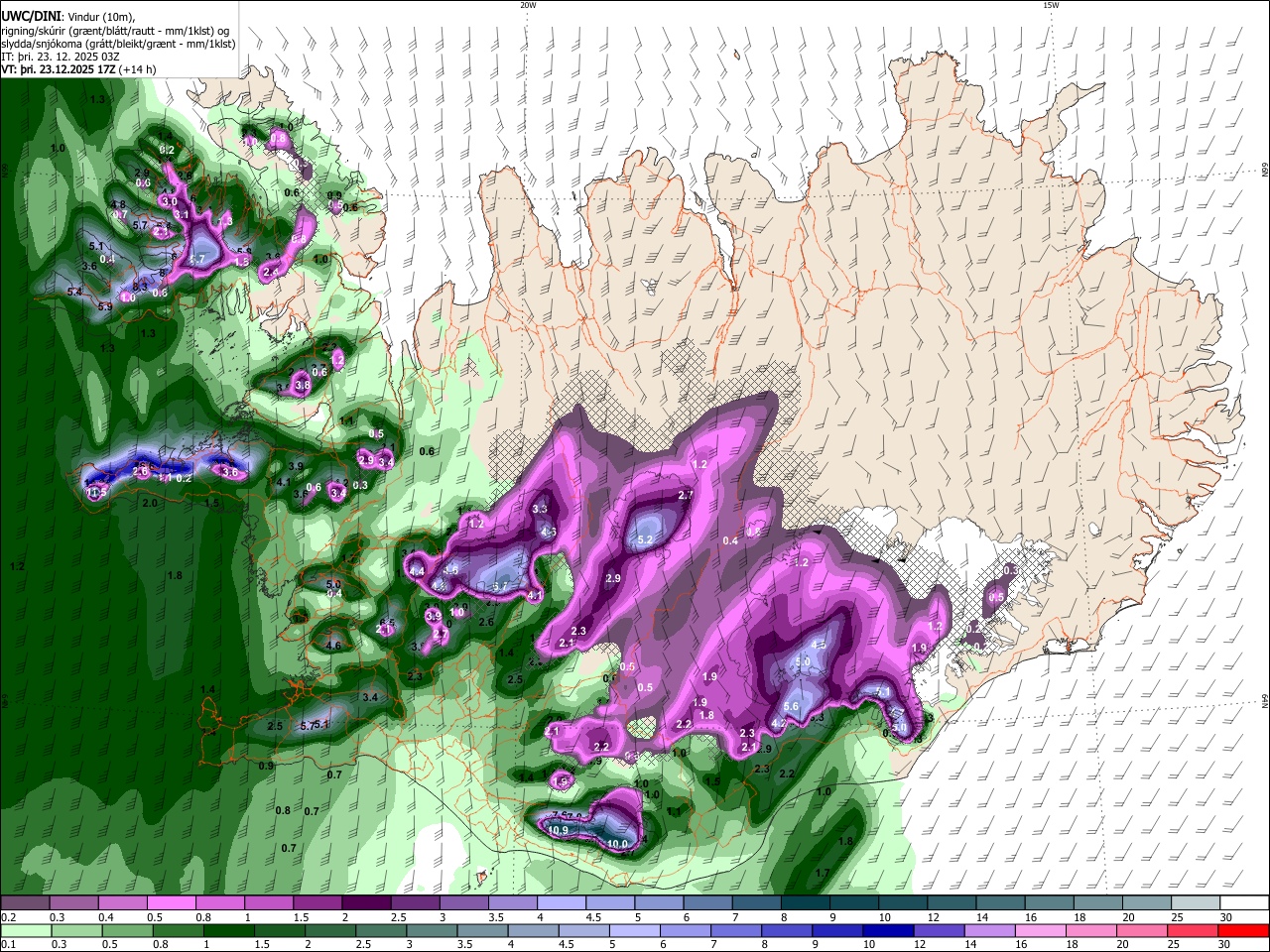Click the '10.9' precipitation value on the map
The height and width of the screenshot is (952, 1270).
tap(559, 830)
